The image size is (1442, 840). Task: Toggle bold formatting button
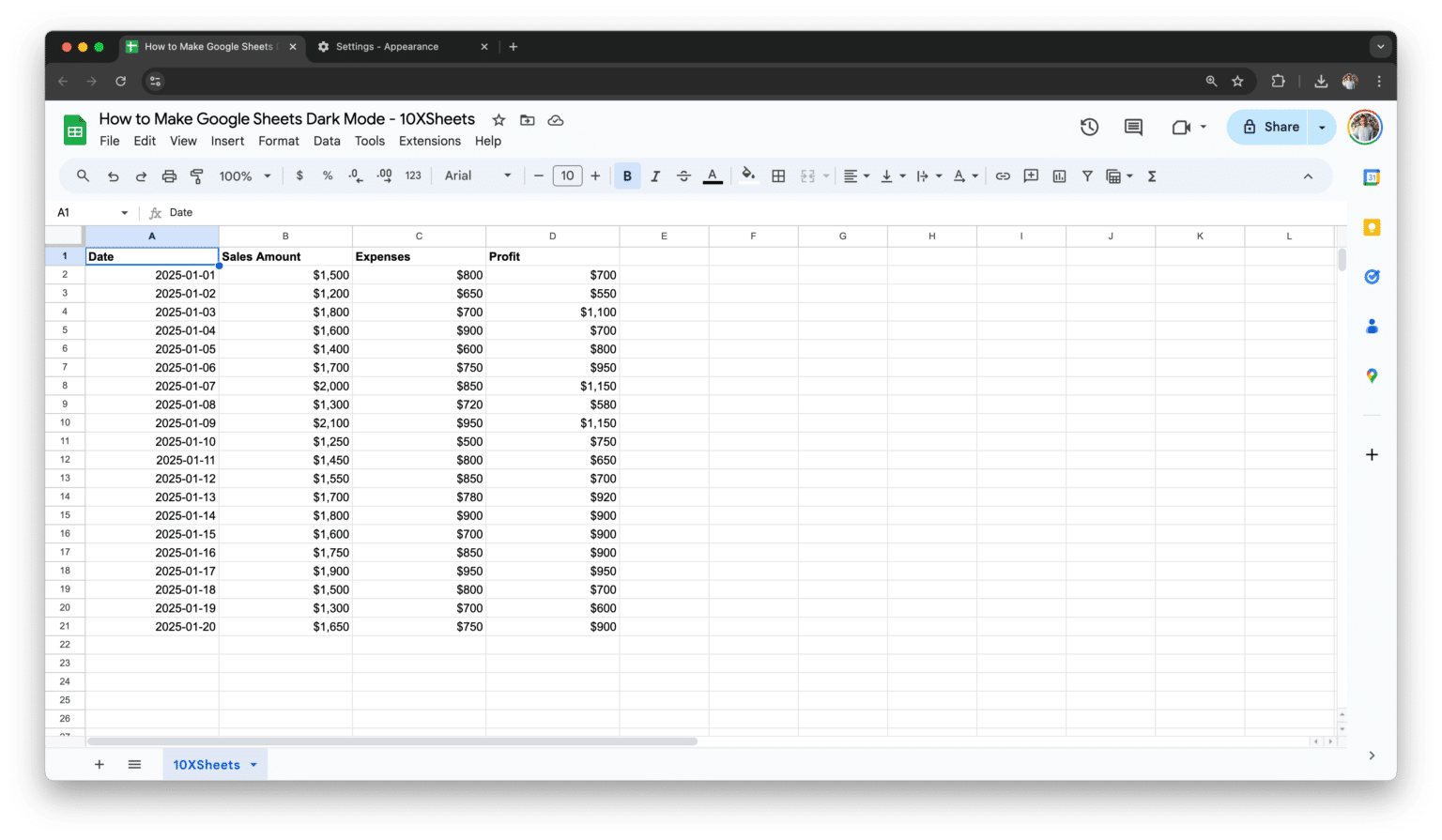pos(627,176)
